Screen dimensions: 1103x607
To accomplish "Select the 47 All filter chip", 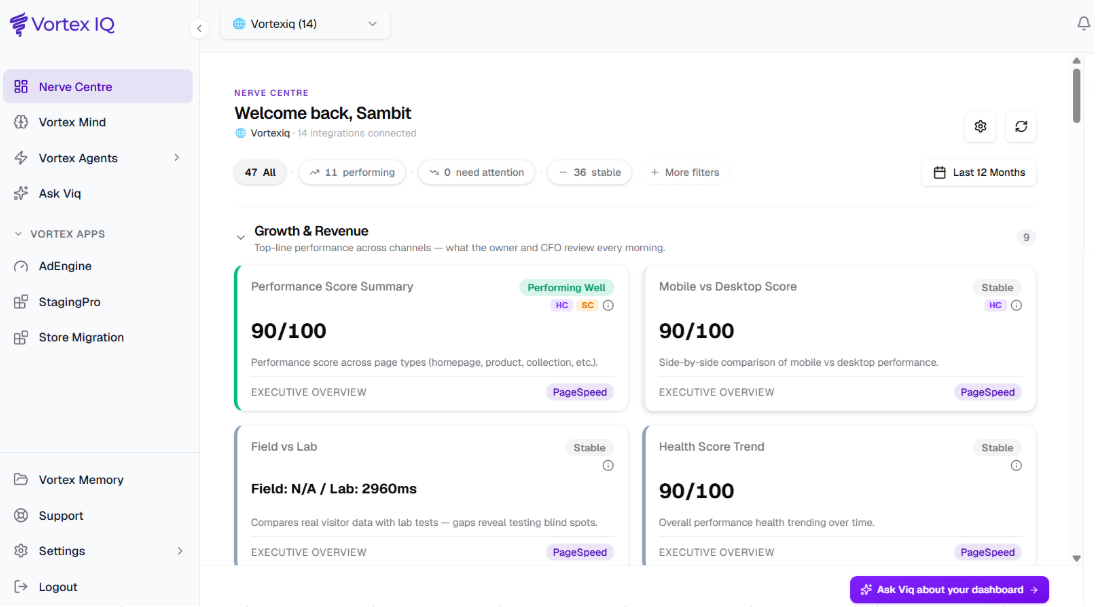I will 260,172.
